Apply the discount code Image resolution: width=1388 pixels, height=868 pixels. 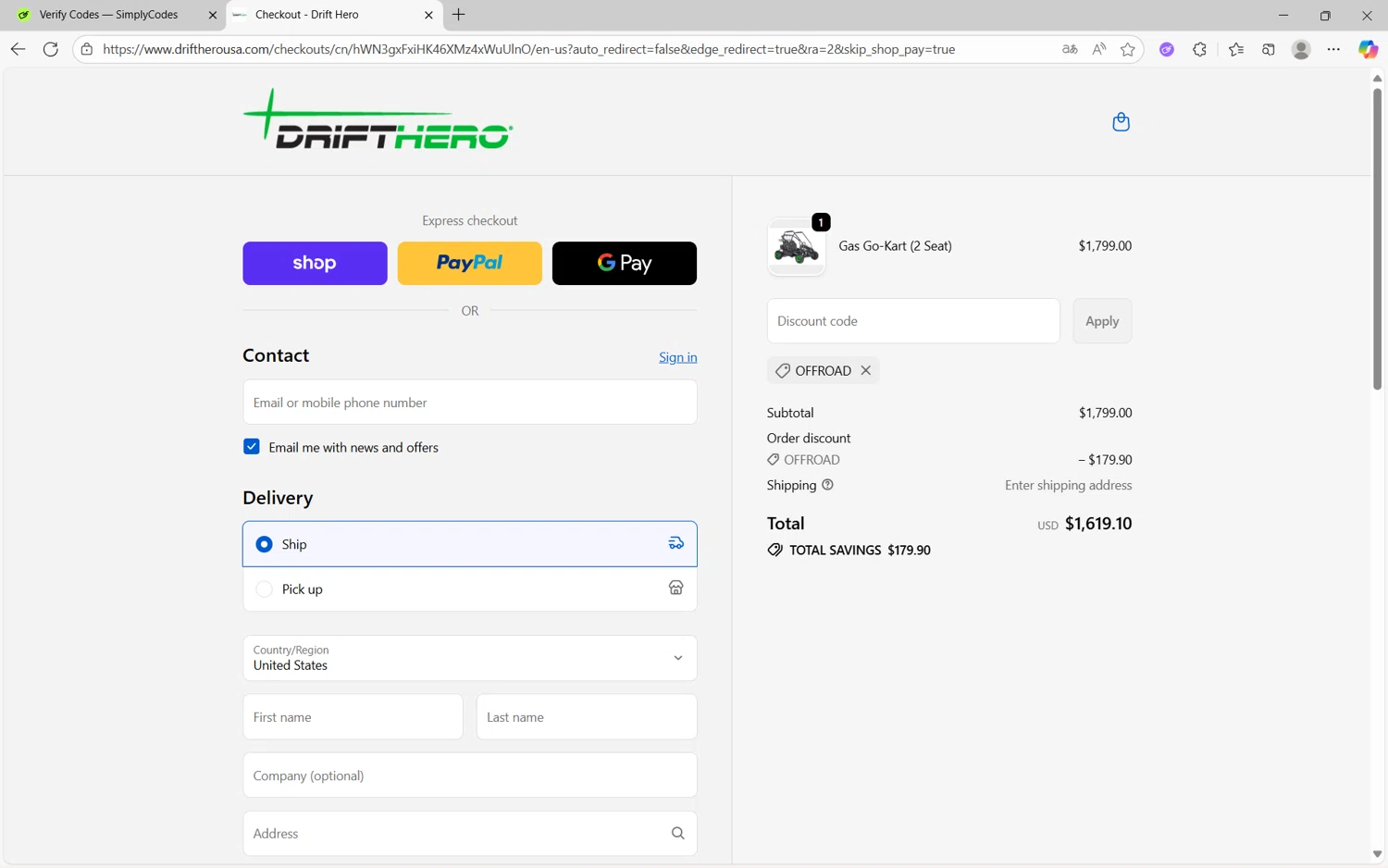1102,321
